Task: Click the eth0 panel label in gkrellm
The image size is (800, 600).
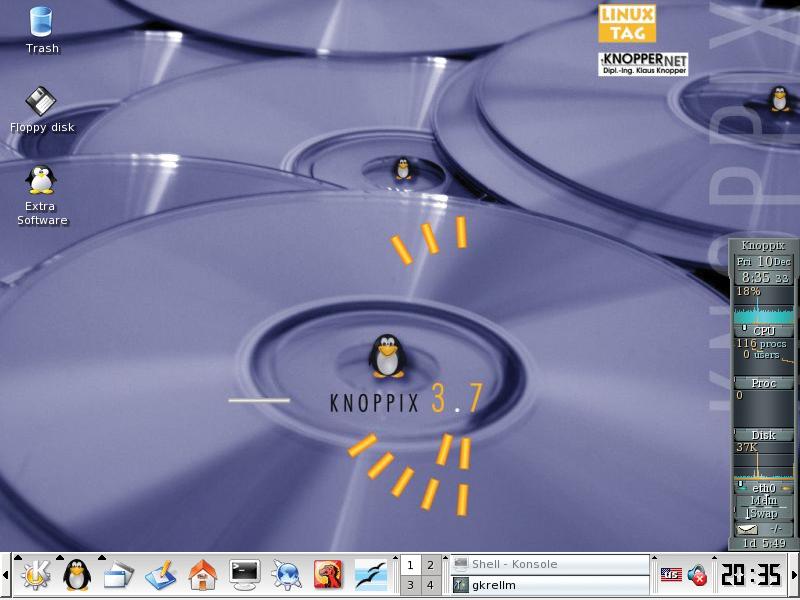Action: click(x=764, y=488)
